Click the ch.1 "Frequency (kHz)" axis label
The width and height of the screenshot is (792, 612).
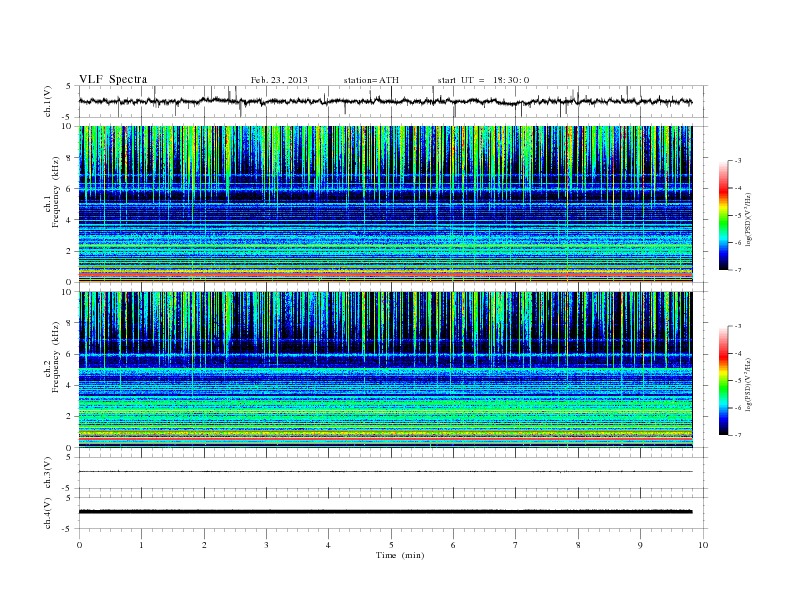click(x=56, y=192)
